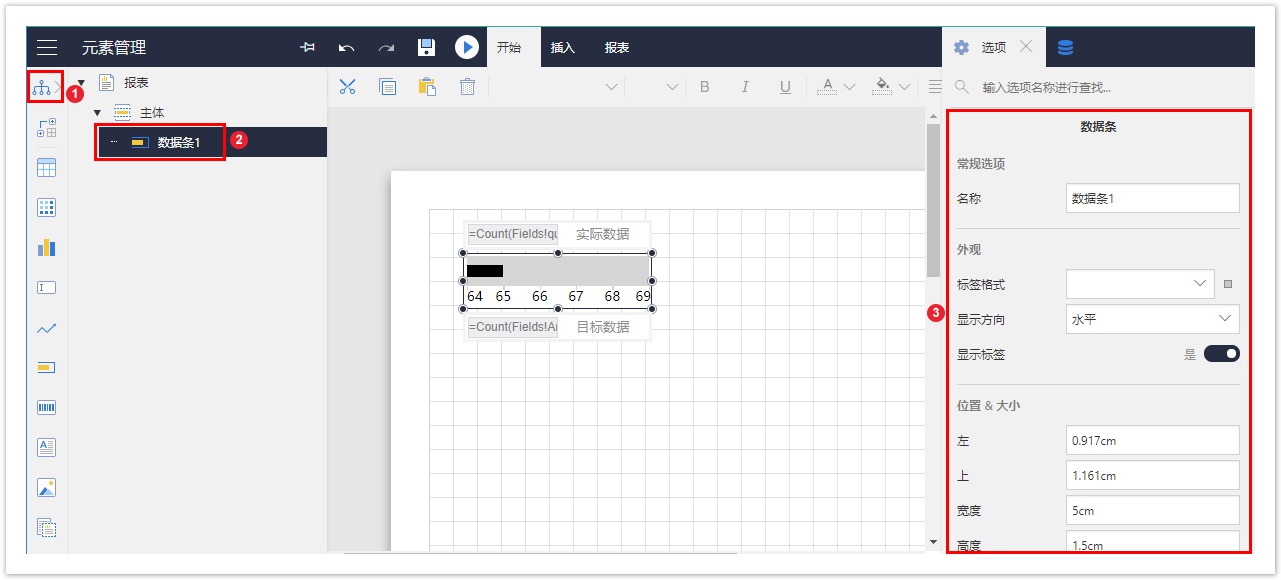The width and height of the screenshot is (1281, 580).
Task: Click the undo arrow icon
Action: (x=347, y=47)
